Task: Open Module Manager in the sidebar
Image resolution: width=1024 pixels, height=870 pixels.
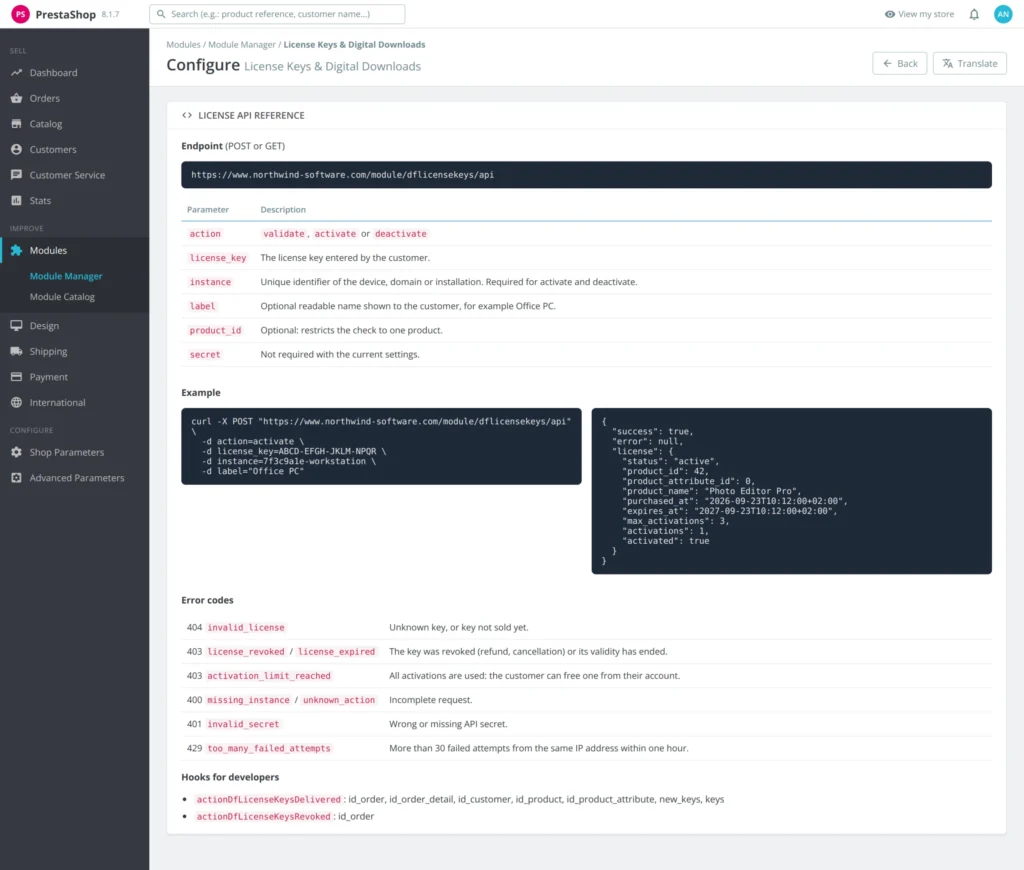Action: click(66, 276)
